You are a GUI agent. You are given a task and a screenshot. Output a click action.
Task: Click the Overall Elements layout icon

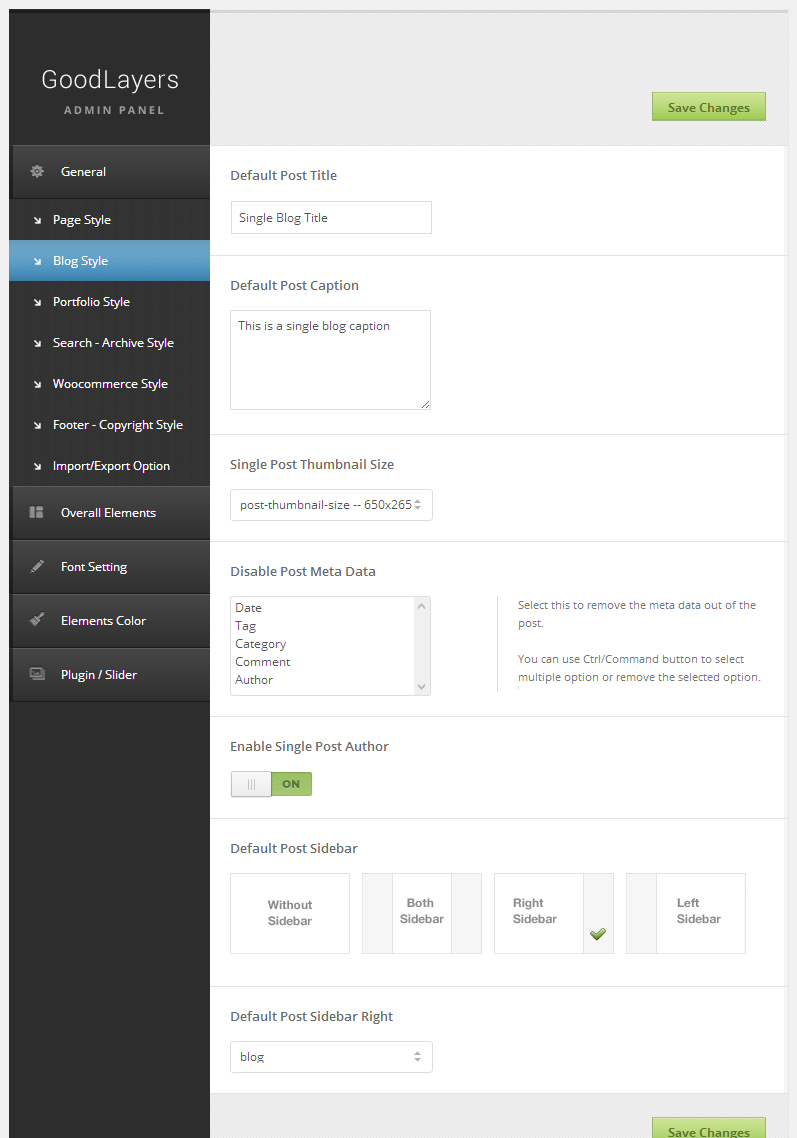tap(37, 513)
